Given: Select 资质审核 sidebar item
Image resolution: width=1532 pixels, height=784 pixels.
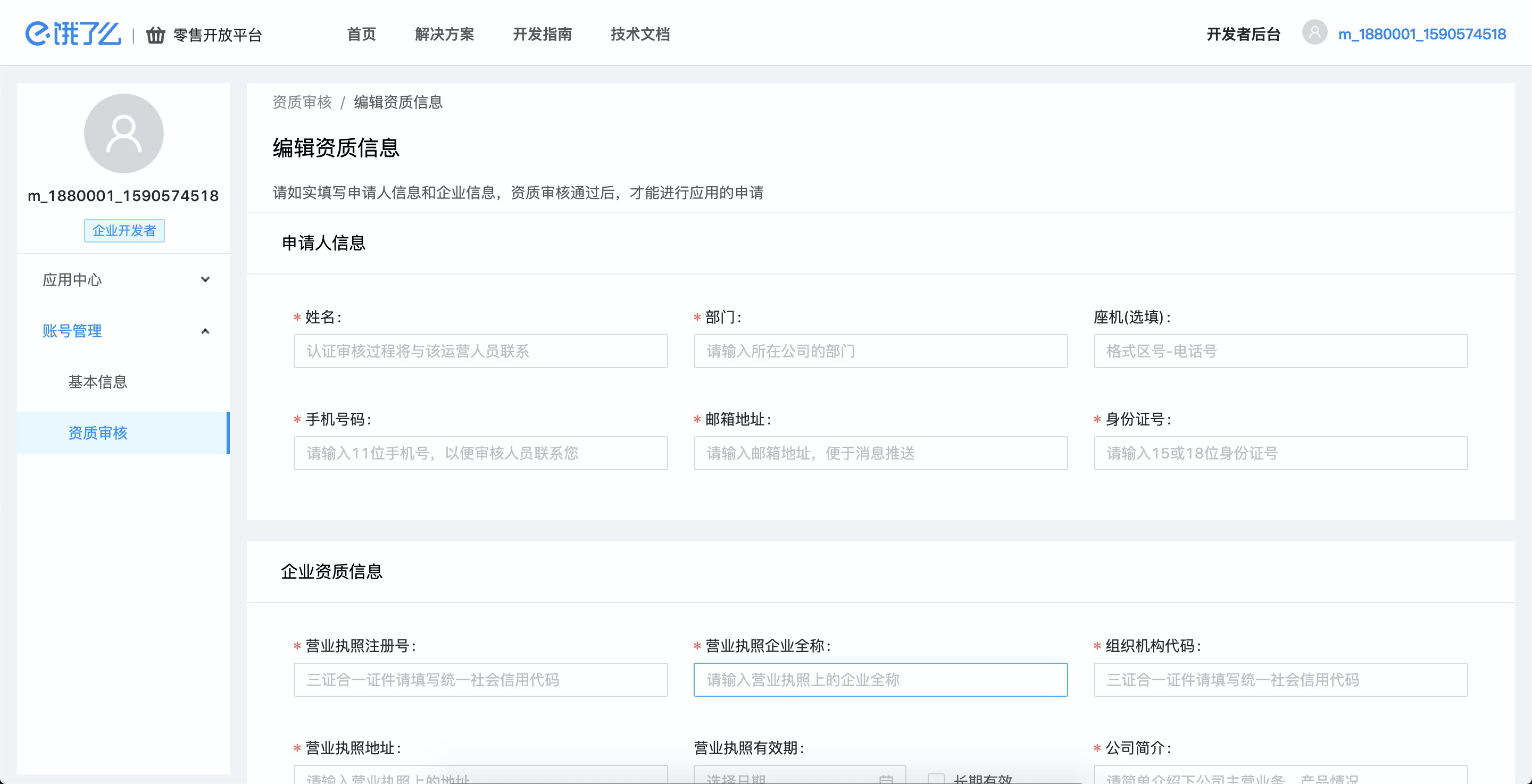Looking at the screenshot, I should 98,433.
